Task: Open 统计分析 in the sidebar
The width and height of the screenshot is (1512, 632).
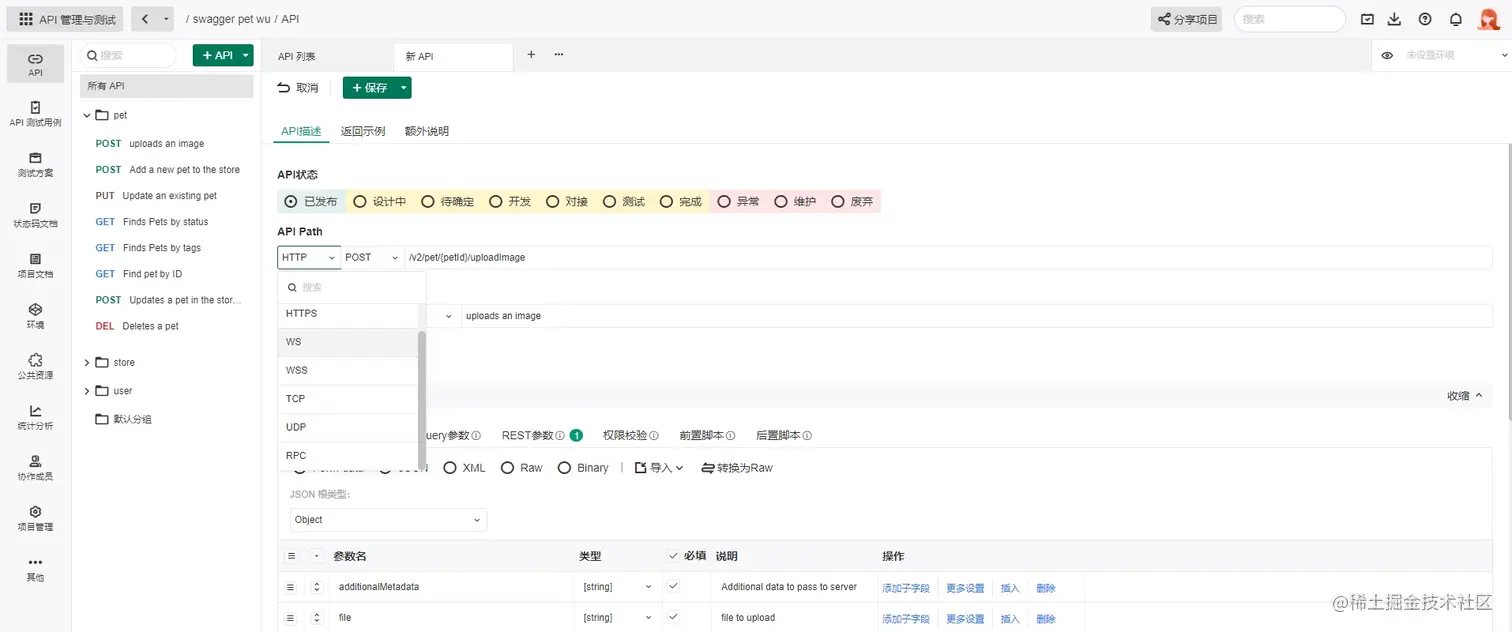Action: (35, 417)
